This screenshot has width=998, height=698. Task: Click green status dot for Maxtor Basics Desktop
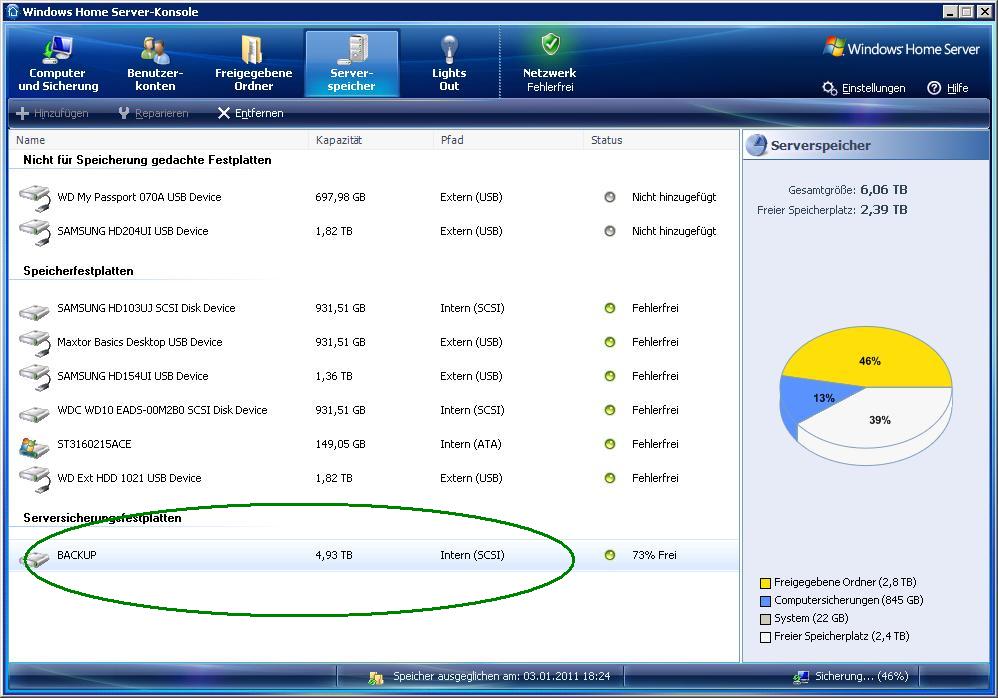coord(610,342)
